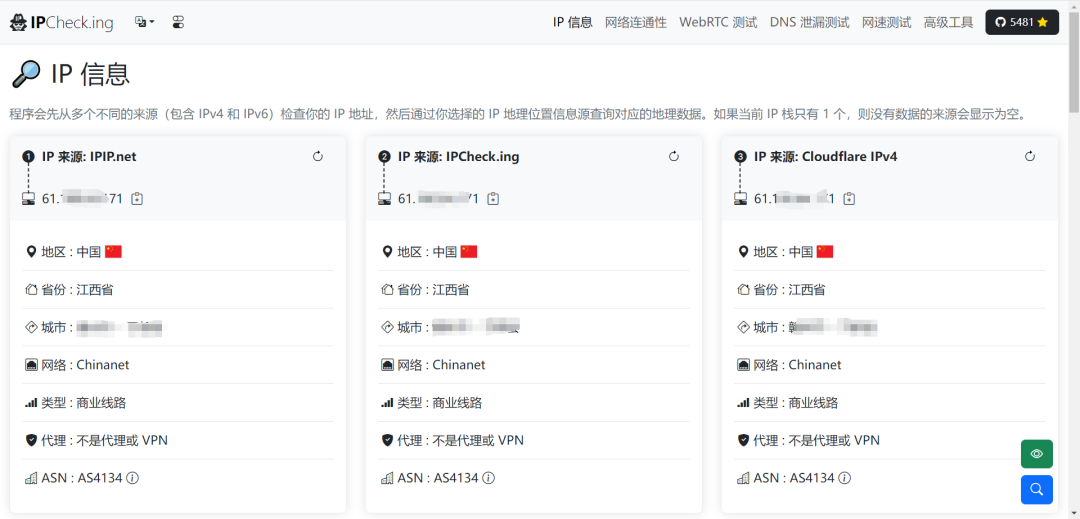The image size is (1080, 519).
Task: Open the blue search floating button
Action: point(1037,489)
